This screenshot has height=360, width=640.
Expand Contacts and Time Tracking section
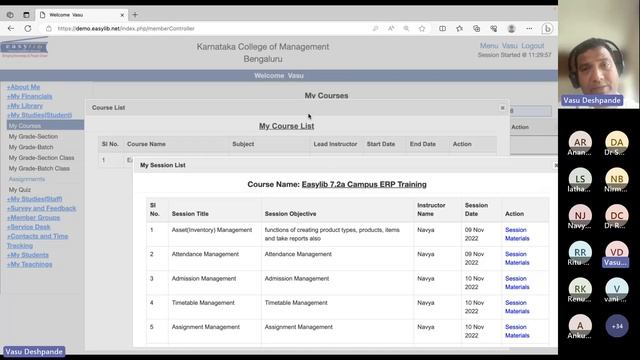38,241
